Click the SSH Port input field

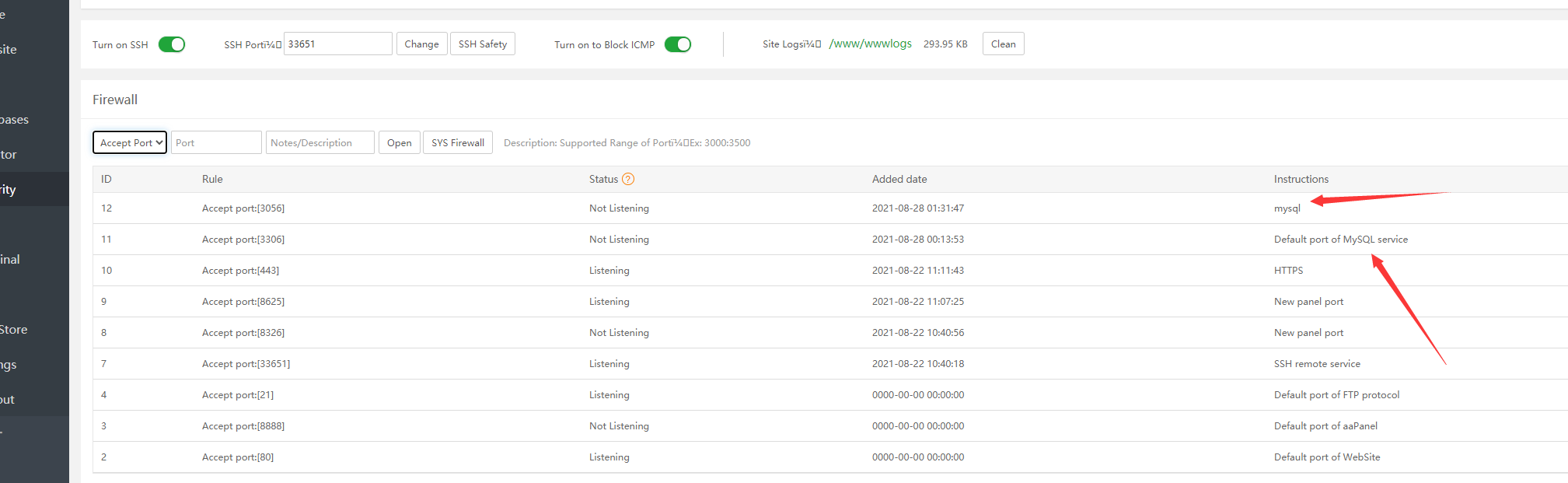(338, 44)
